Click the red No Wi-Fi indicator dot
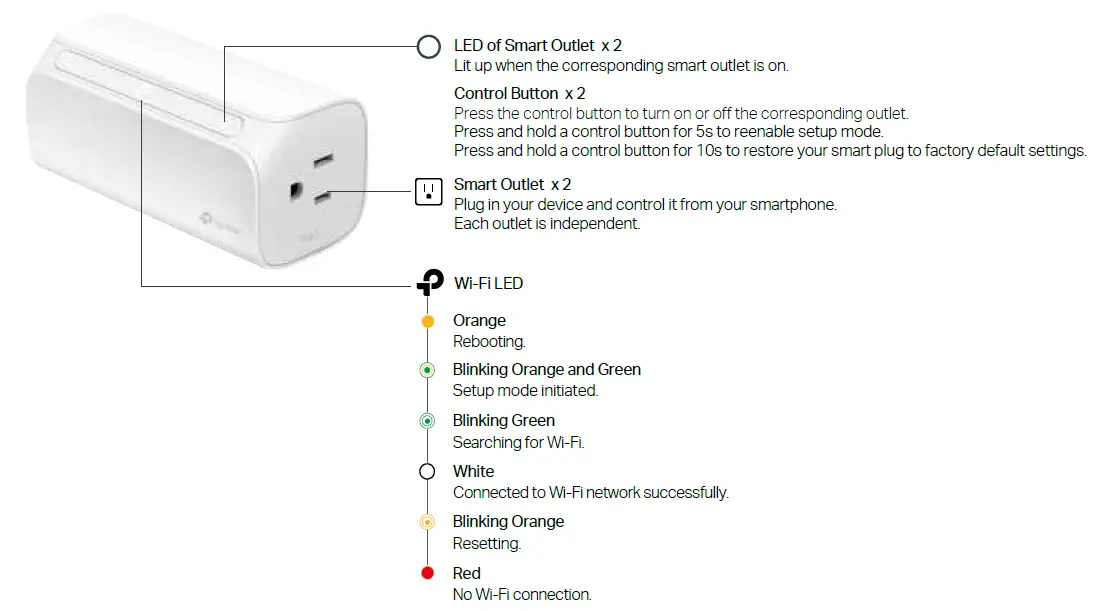Screen dimensions: 1096x611 [x=428, y=573]
